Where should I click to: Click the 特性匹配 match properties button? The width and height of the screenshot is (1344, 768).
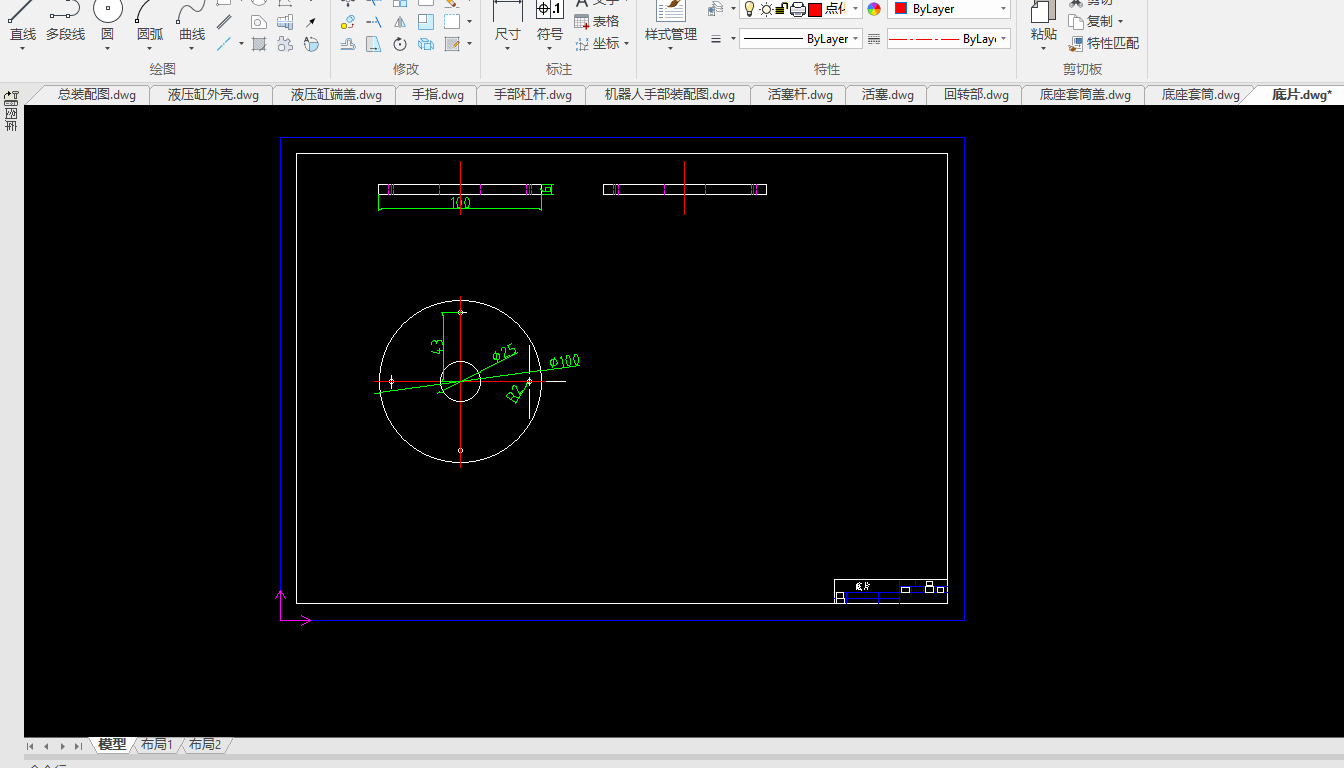coord(1104,43)
